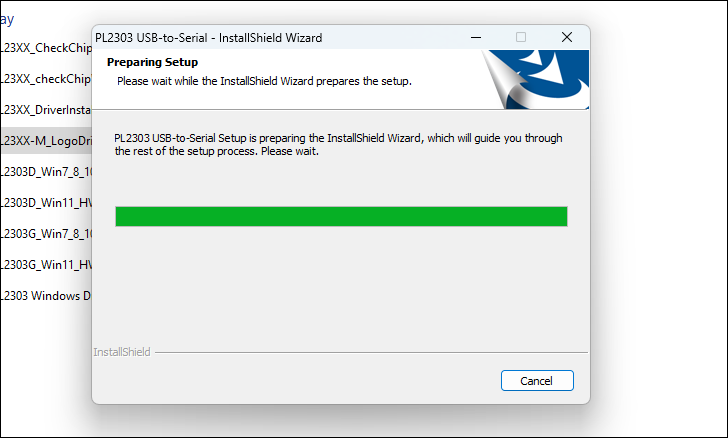Open the PL2303D_Win11 item

(46, 203)
